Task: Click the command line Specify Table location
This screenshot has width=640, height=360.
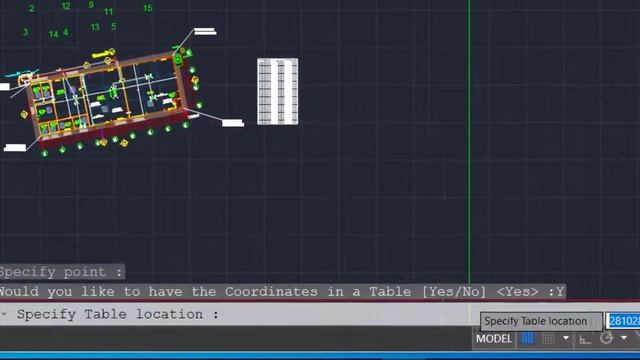Action: [118, 314]
